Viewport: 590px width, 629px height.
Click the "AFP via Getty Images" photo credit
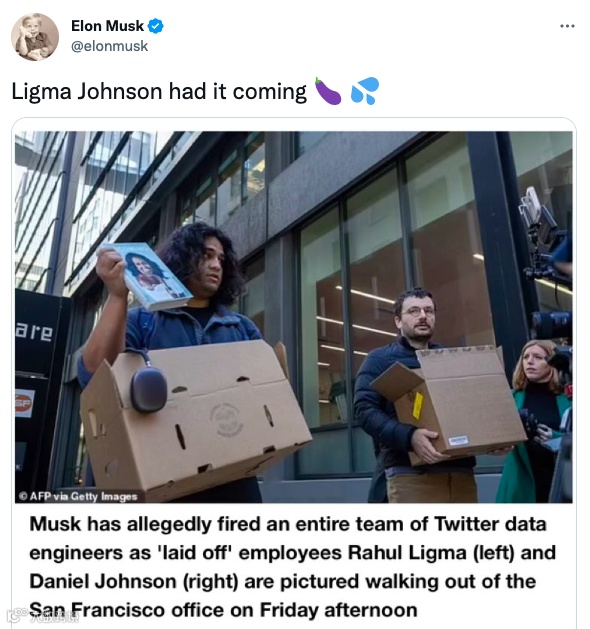pyautogui.click(x=78, y=496)
